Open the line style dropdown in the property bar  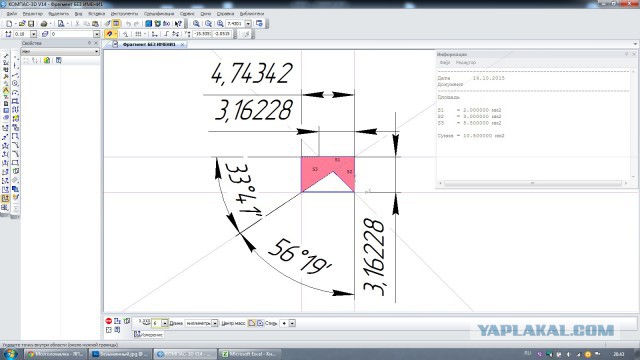point(292,323)
